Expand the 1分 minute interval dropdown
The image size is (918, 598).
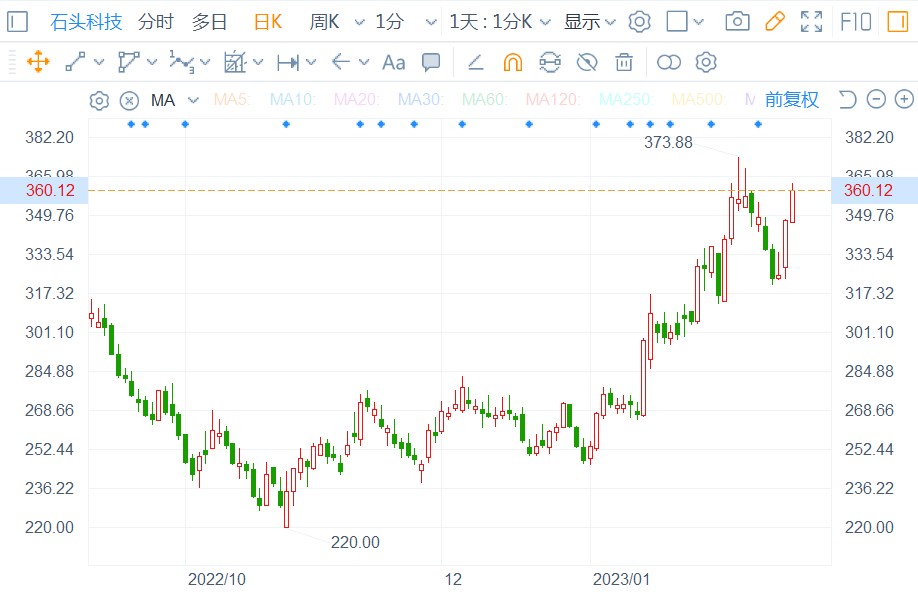(x=430, y=21)
